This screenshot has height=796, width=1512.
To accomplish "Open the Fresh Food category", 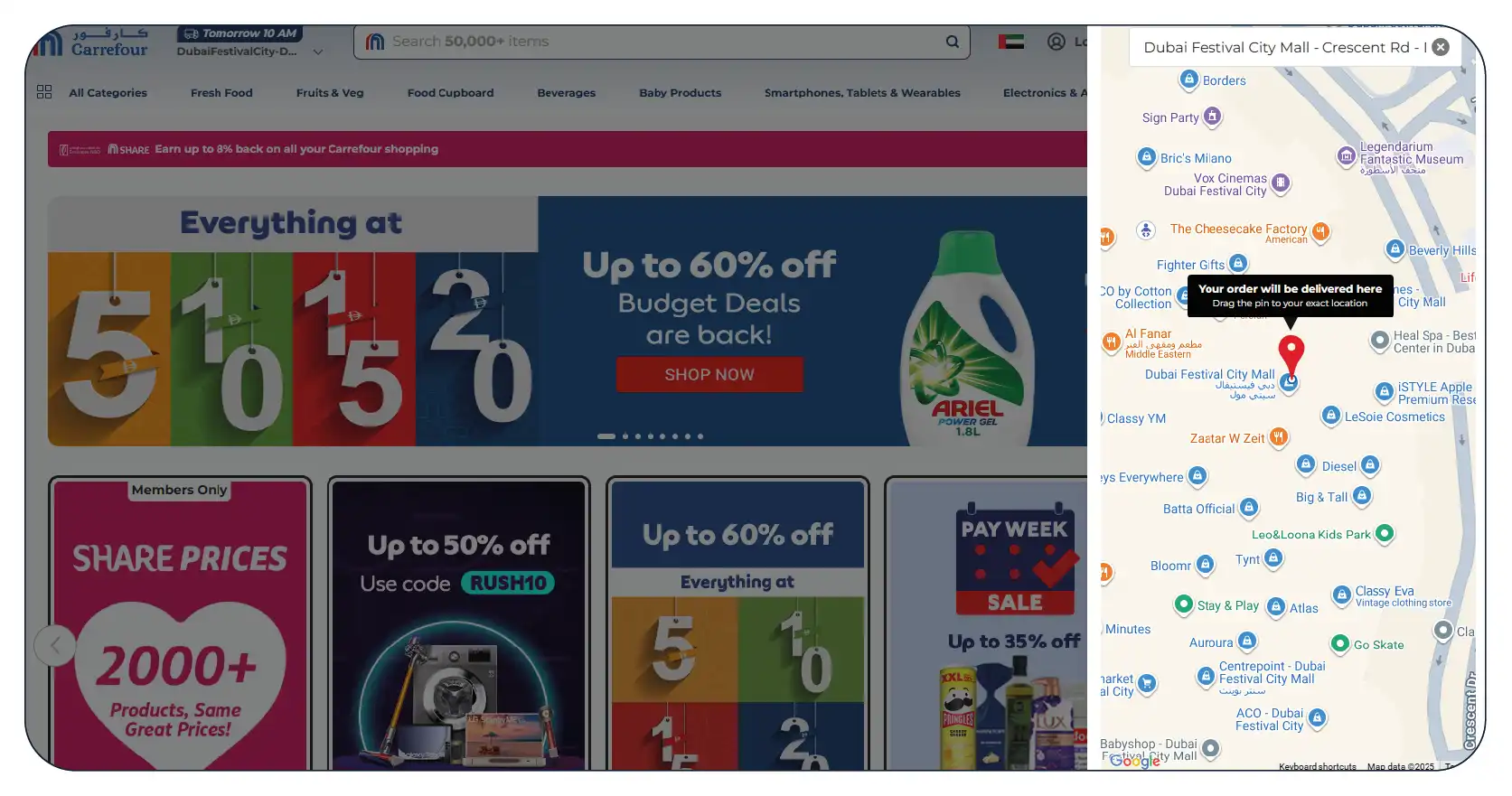I will pyautogui.click(x=221, y=93).
